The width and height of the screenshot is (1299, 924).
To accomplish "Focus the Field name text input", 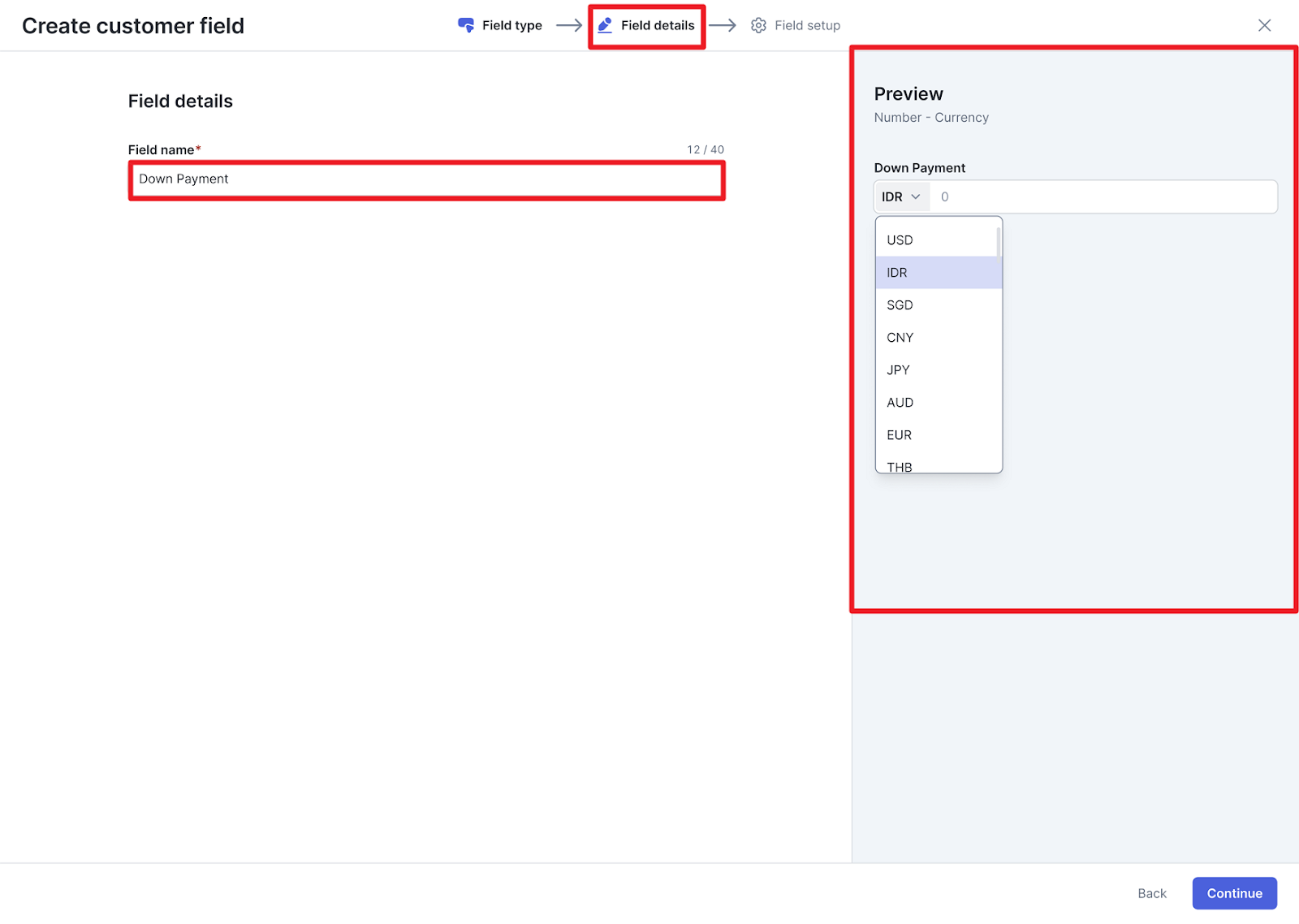I will point(426,179).
